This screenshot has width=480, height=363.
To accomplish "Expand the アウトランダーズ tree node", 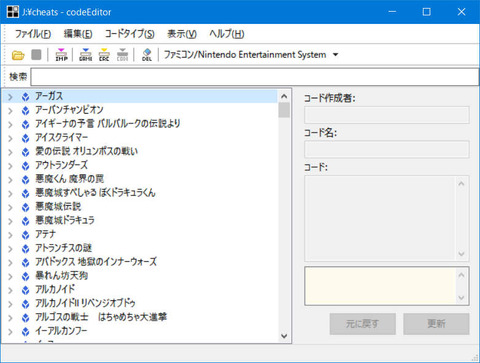I will (x=10, y=166).
